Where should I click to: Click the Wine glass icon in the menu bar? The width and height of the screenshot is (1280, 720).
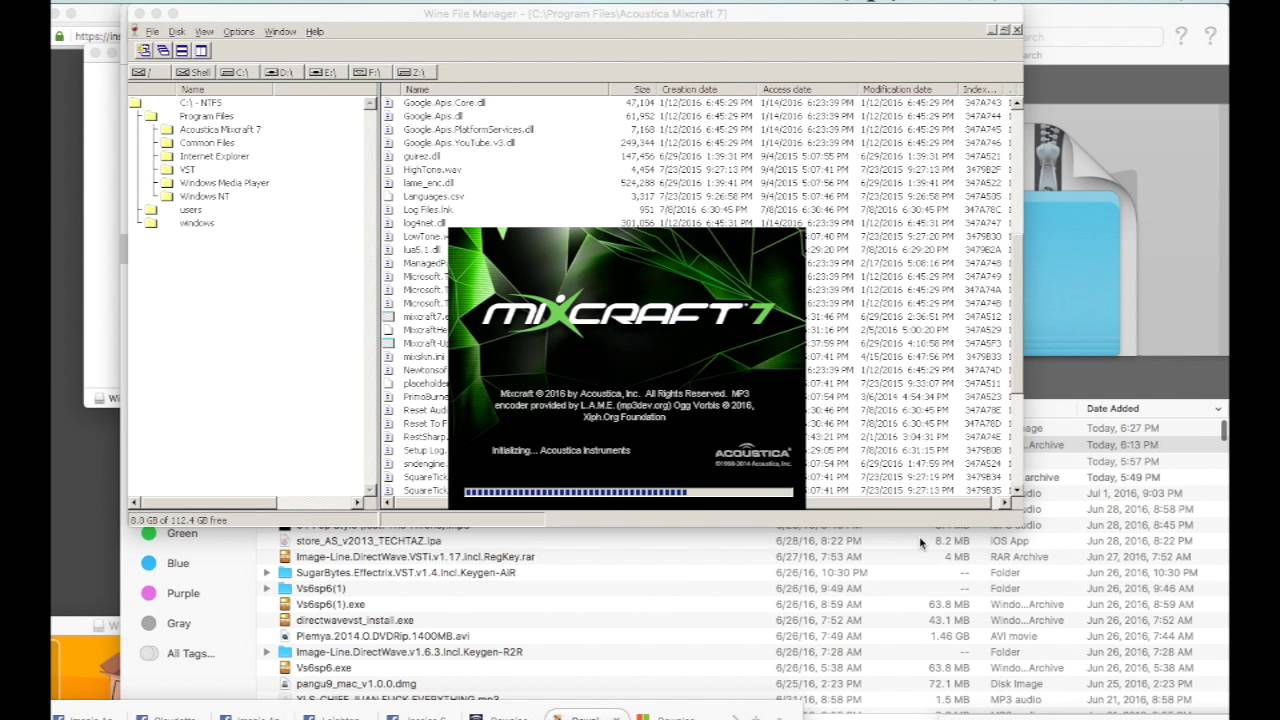(135, 32)
